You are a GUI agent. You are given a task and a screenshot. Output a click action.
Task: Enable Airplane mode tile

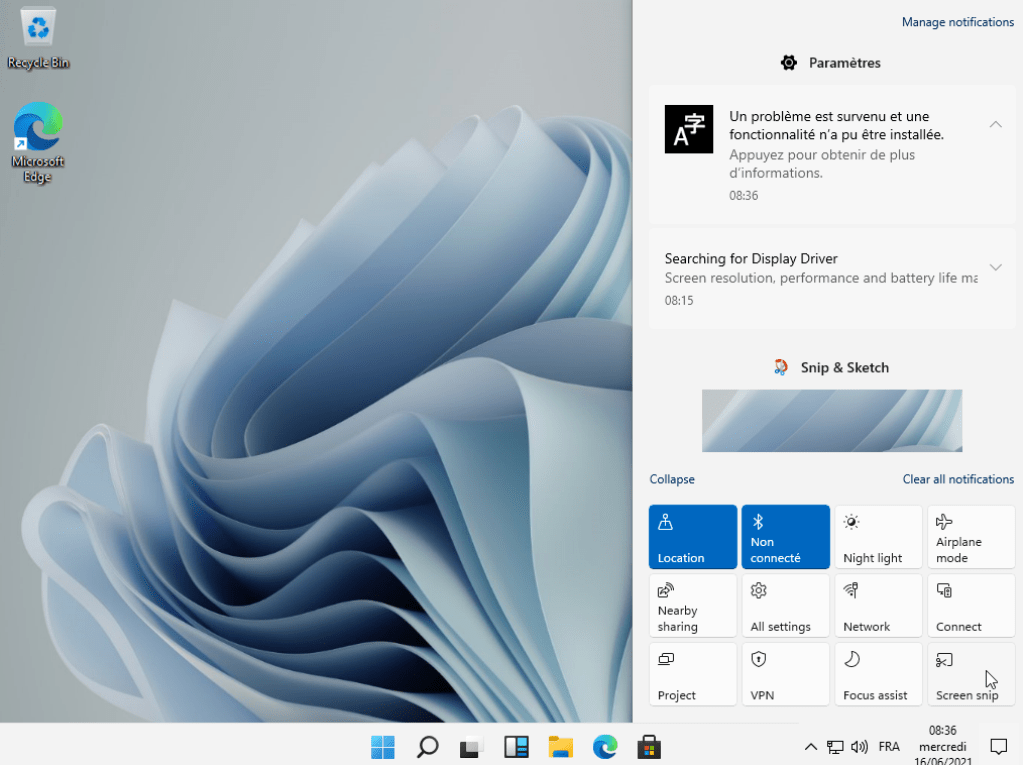pyautogui.click(x=971, y=537)
